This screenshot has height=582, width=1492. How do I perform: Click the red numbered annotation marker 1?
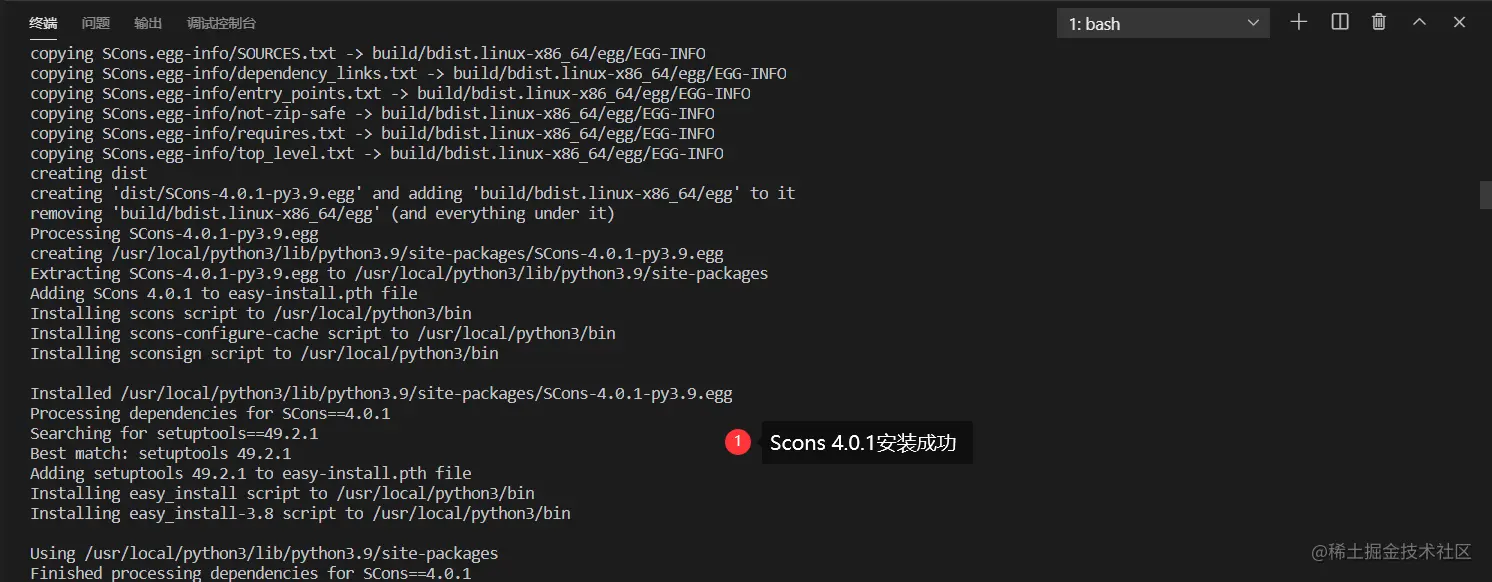tap(738, 442)
